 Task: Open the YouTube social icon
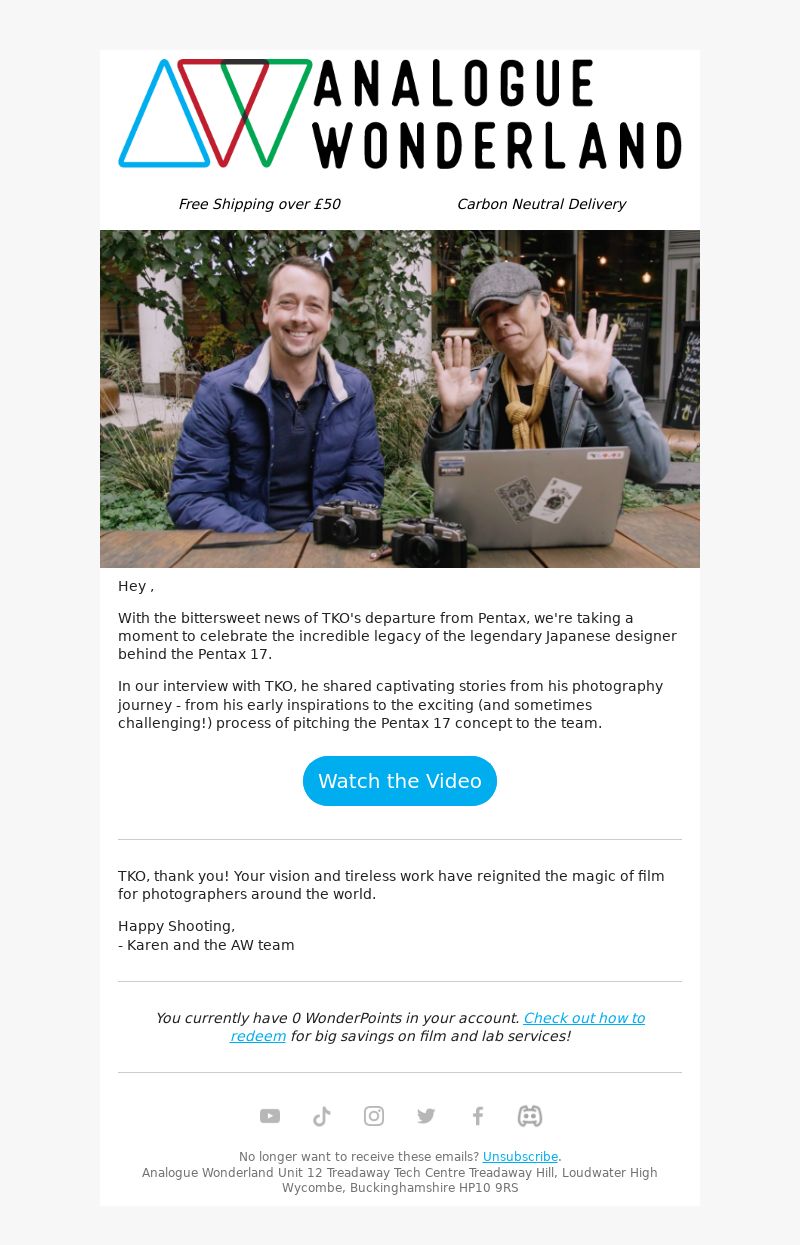click(270, 1116)
